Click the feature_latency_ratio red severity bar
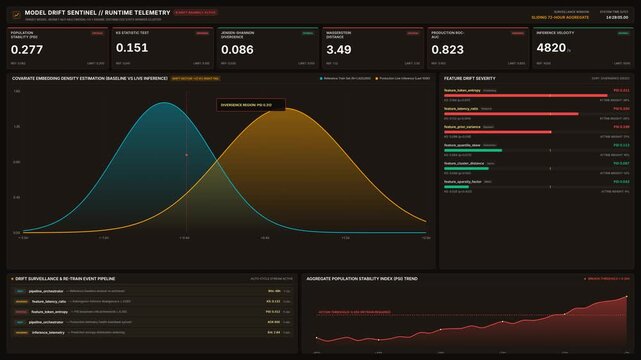641x360 pixels. click(511, 114)
